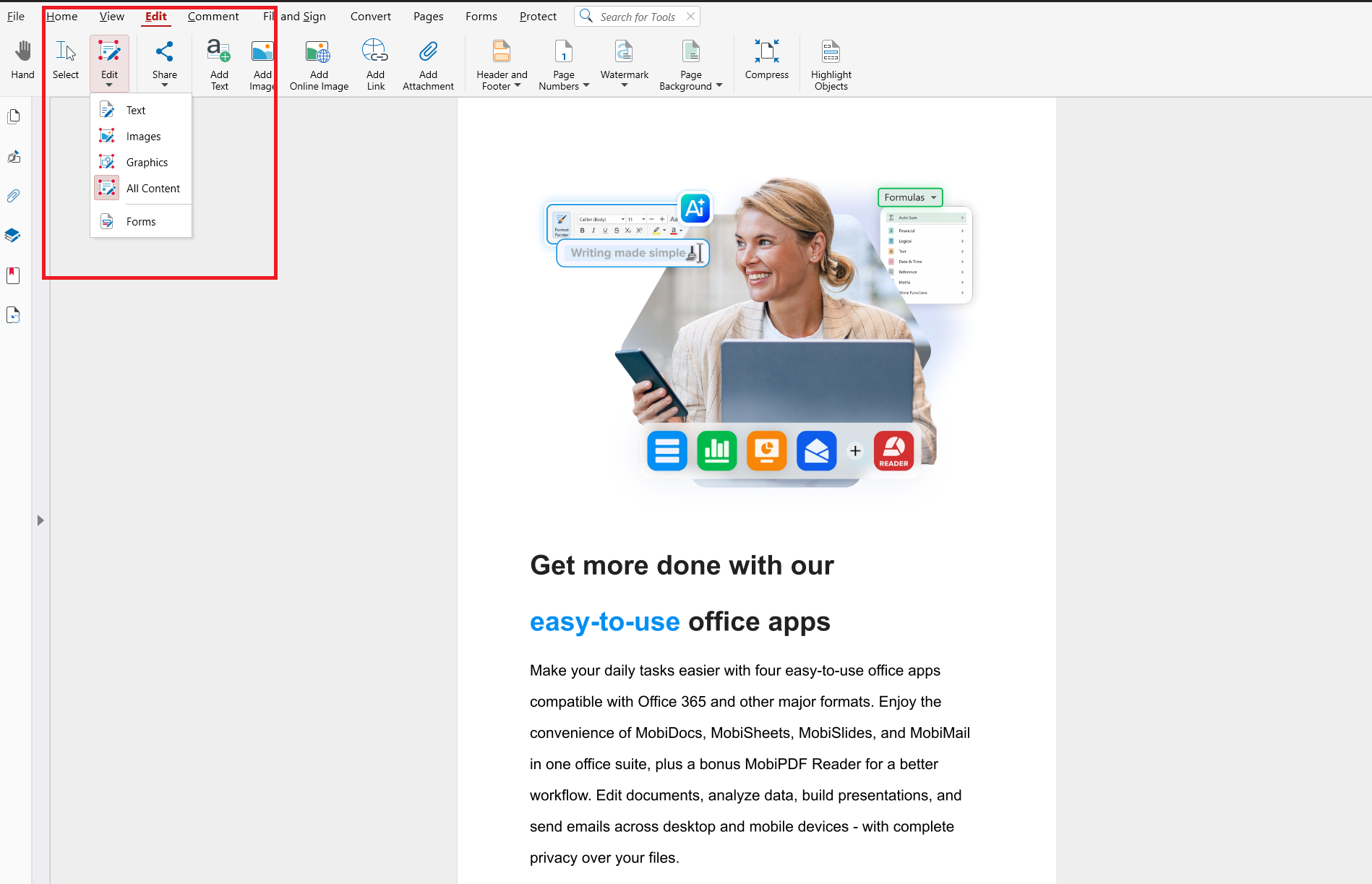Select the Hand tool
Screen dimensions: 1372x884
22,61
